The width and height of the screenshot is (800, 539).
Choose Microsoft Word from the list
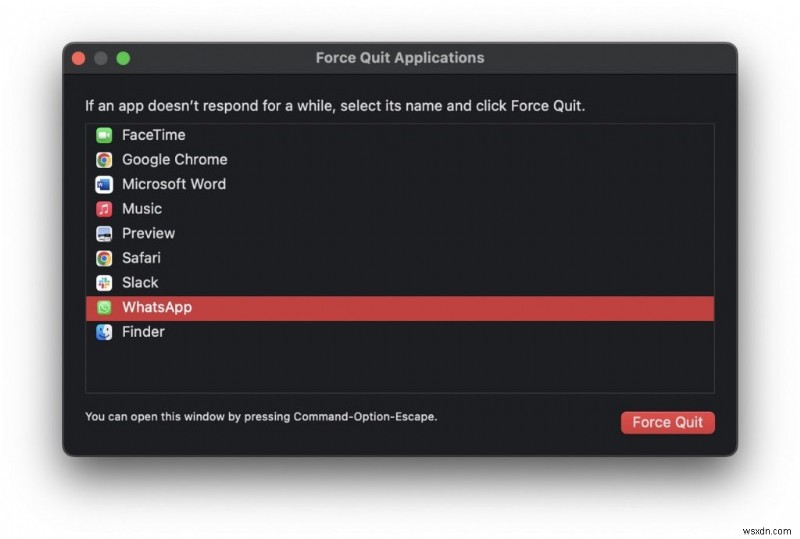point(173,184)
